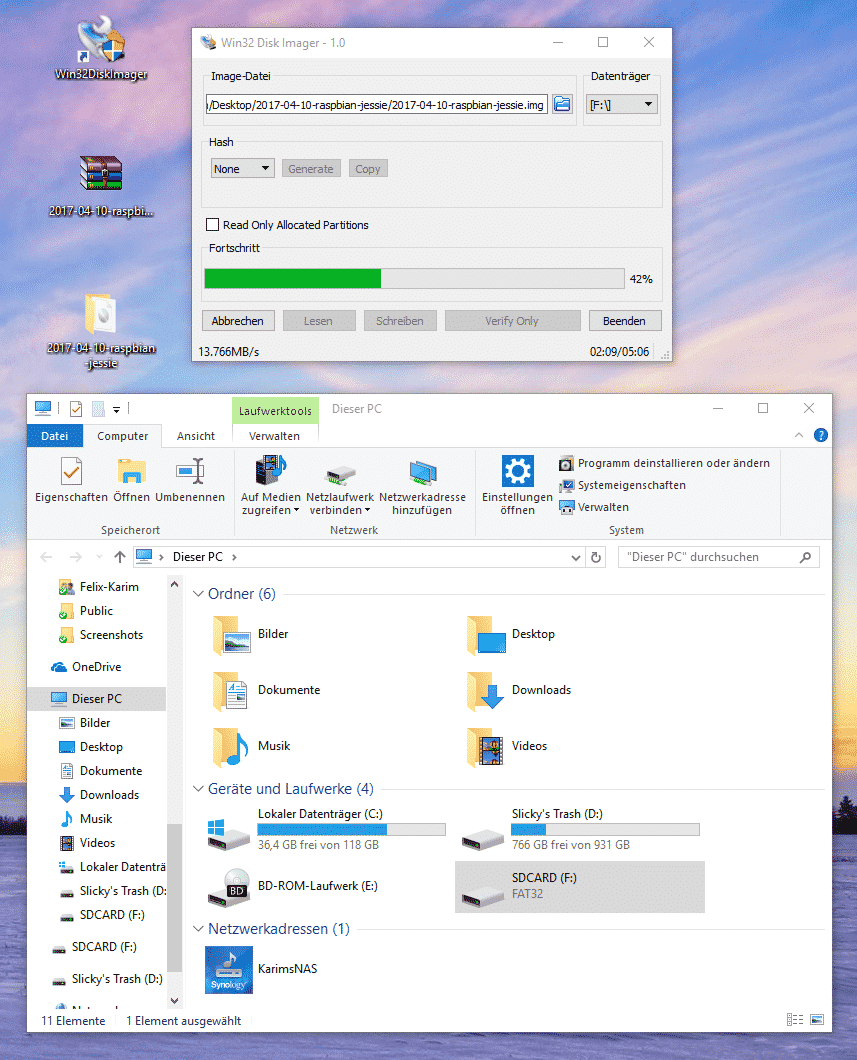Click the blue help question mark icon
This screenshot has height=1060, width=857.
tap(820, 436)
